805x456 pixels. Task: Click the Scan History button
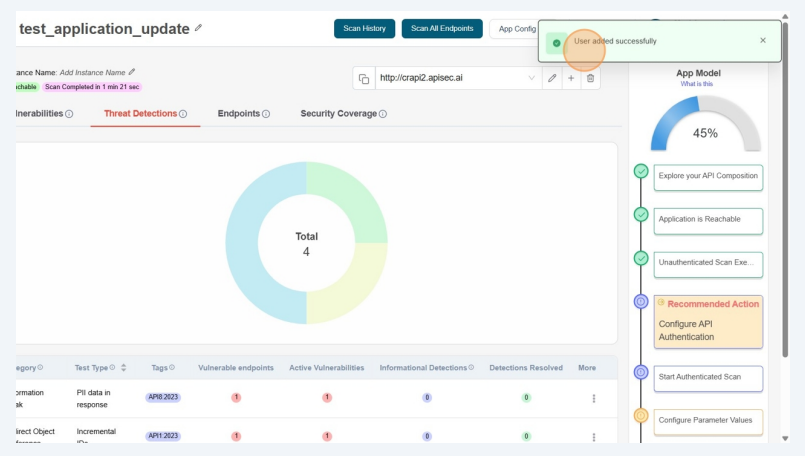click(x=364, y=29)
